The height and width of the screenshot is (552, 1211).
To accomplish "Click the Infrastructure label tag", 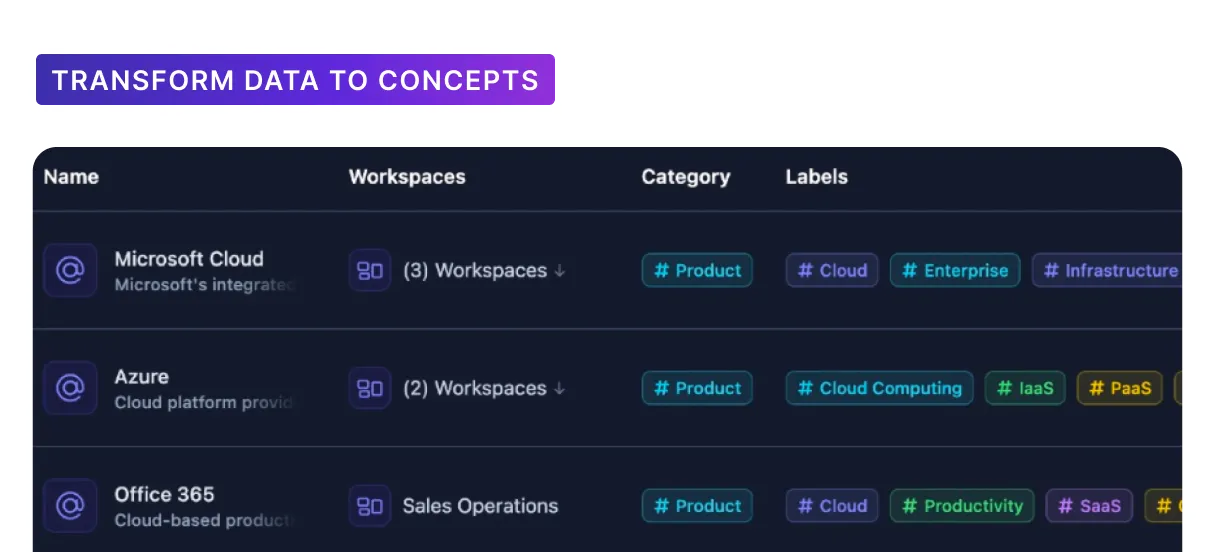I will click(1107, 270).
